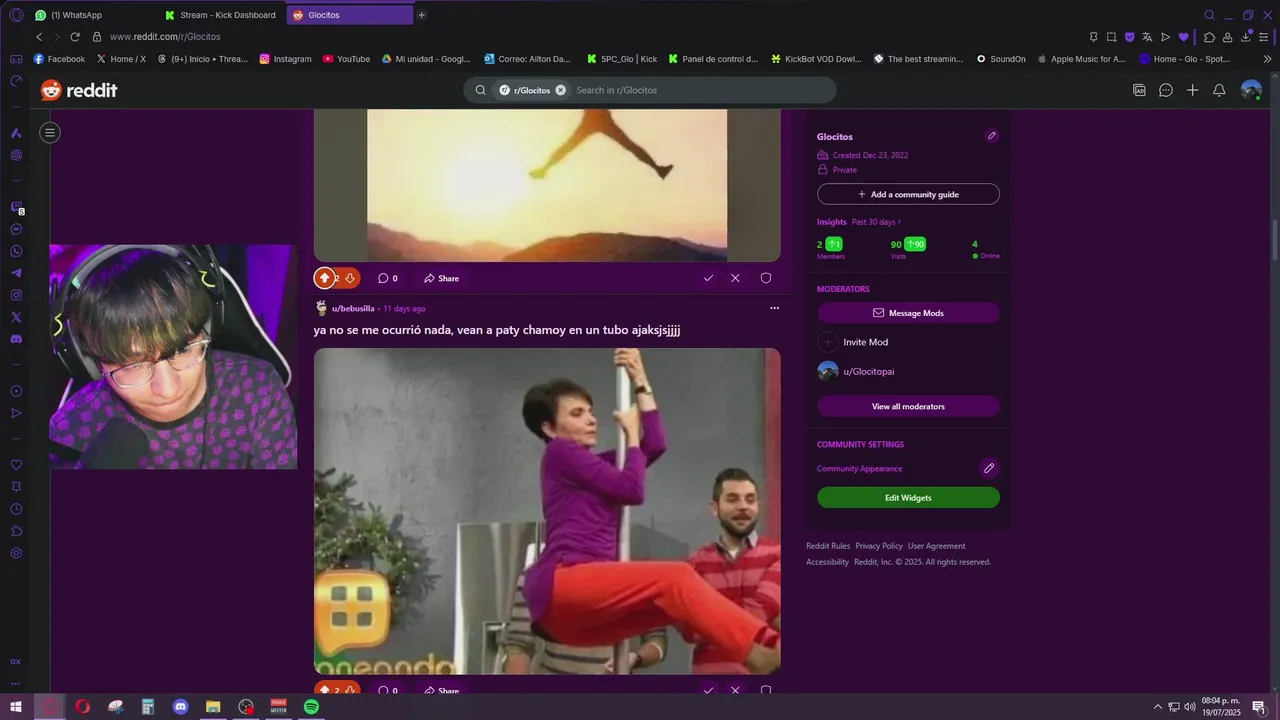Share the first post
This screenshot has width=1280, height=720.
(x=441, y=278)
